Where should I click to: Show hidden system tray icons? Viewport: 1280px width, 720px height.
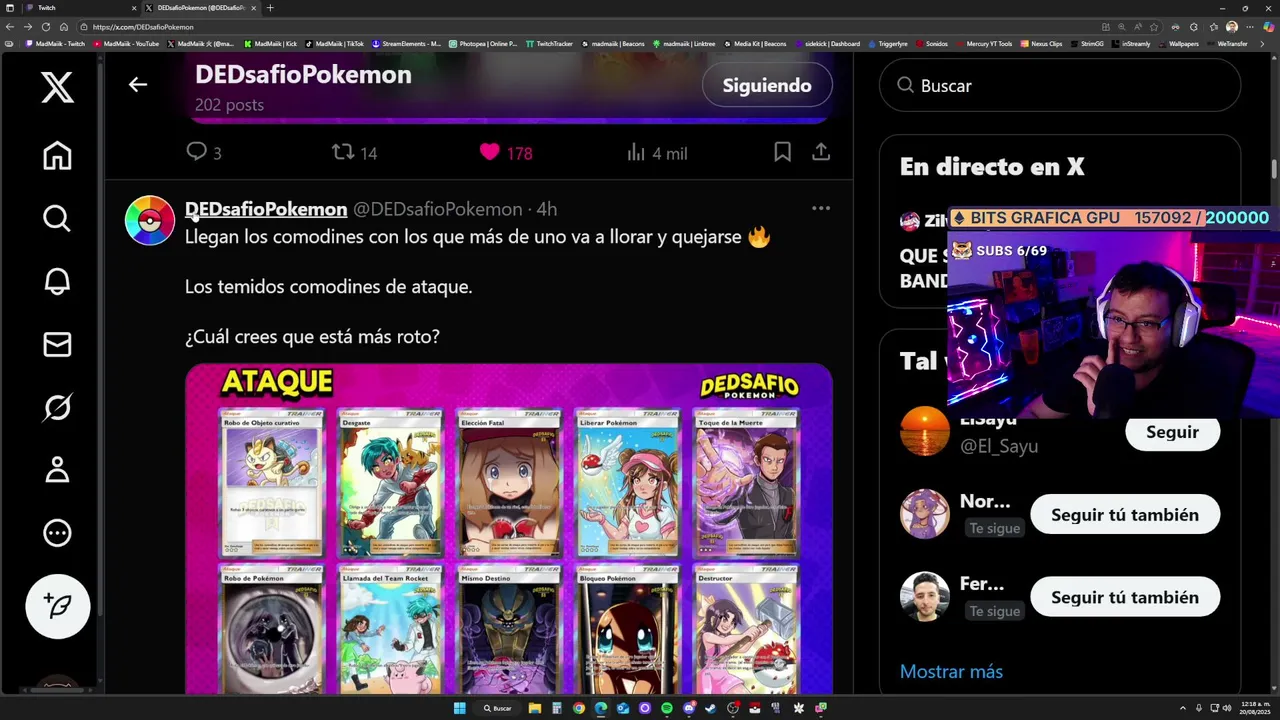[x=1184, y=708]
